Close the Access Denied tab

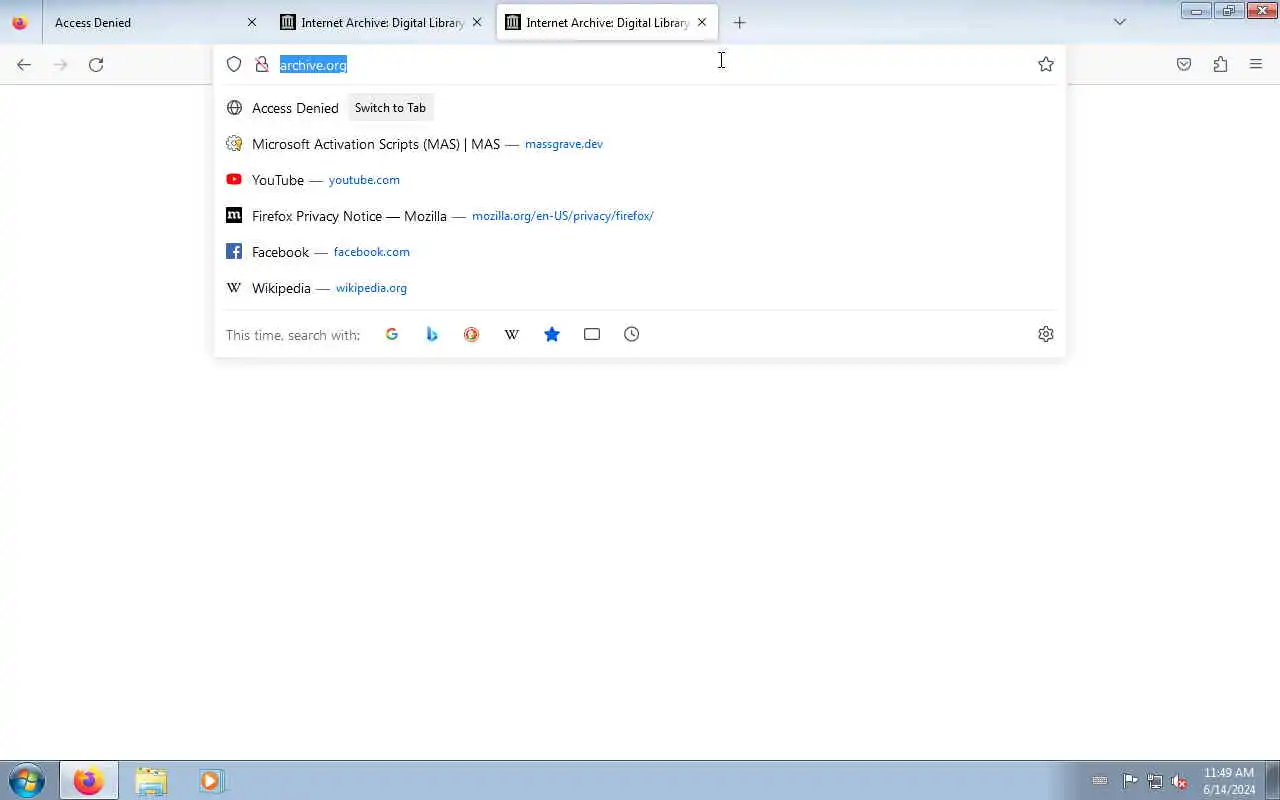pyautogui.click(x=252, y=22)
